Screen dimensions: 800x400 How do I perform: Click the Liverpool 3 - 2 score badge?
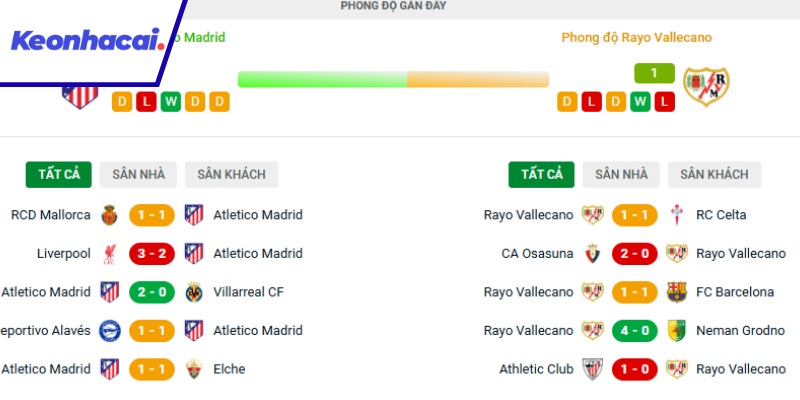click(x=152, y=254)
